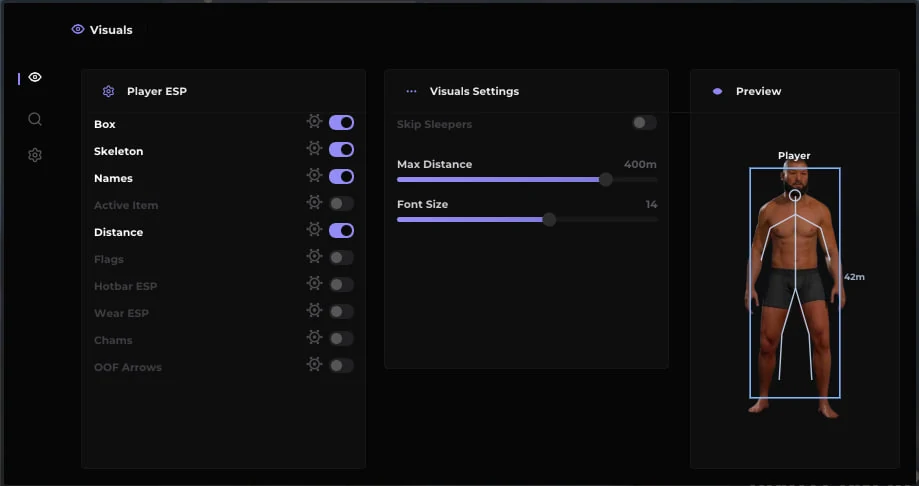Click the Player ESP header gear icon
Viewport: 919px width, 486px height.
coord(108,91)
